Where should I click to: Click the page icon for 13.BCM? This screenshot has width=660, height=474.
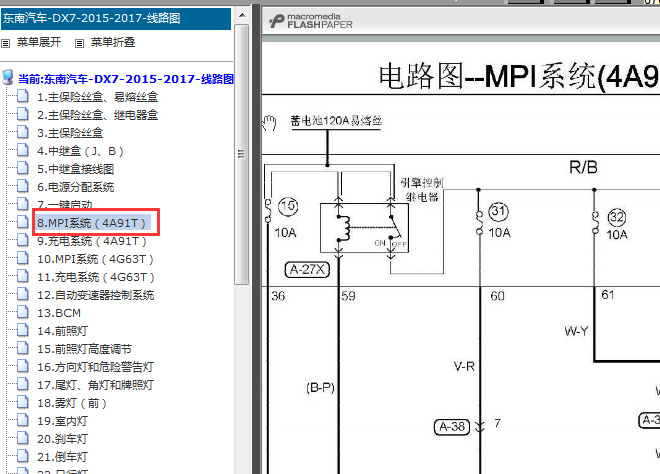click(x=23, y=312)
